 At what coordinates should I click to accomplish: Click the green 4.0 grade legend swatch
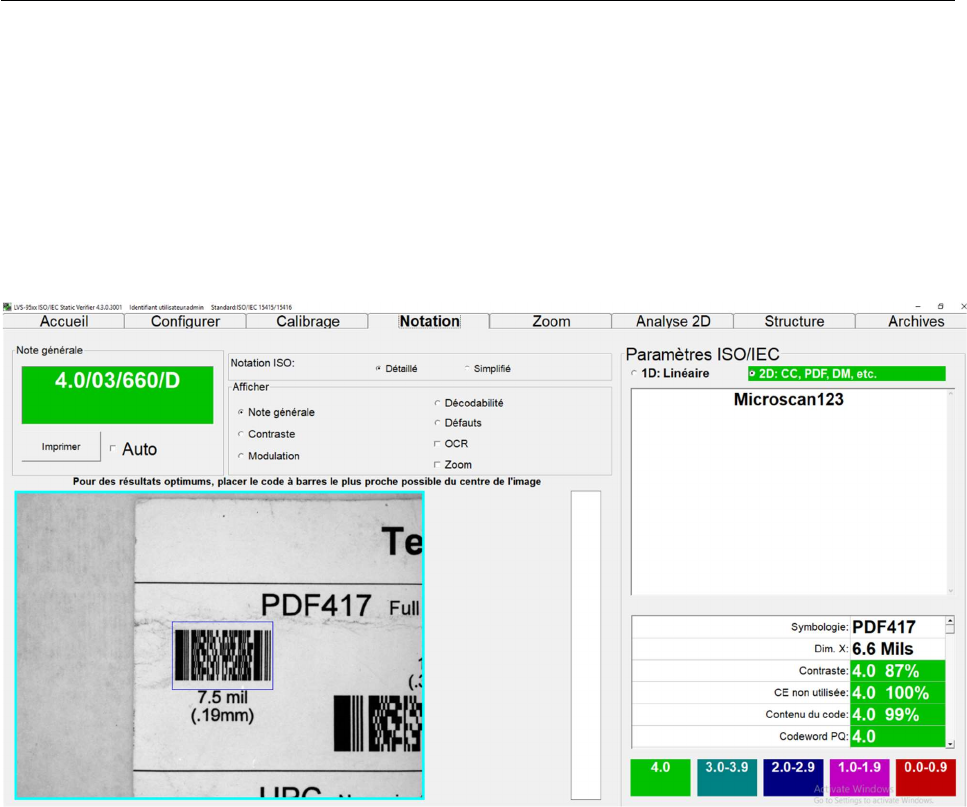tap(660, 777)
